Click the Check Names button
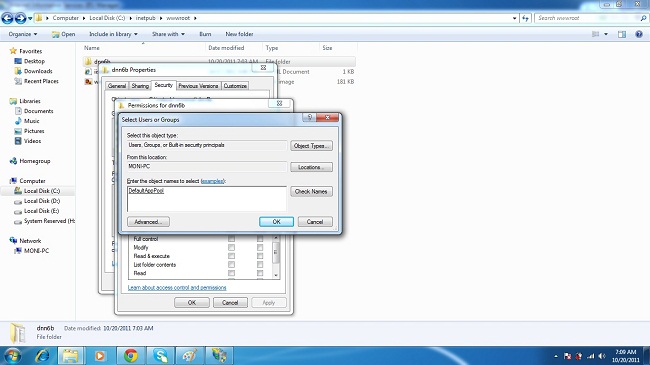 [311, 192]
